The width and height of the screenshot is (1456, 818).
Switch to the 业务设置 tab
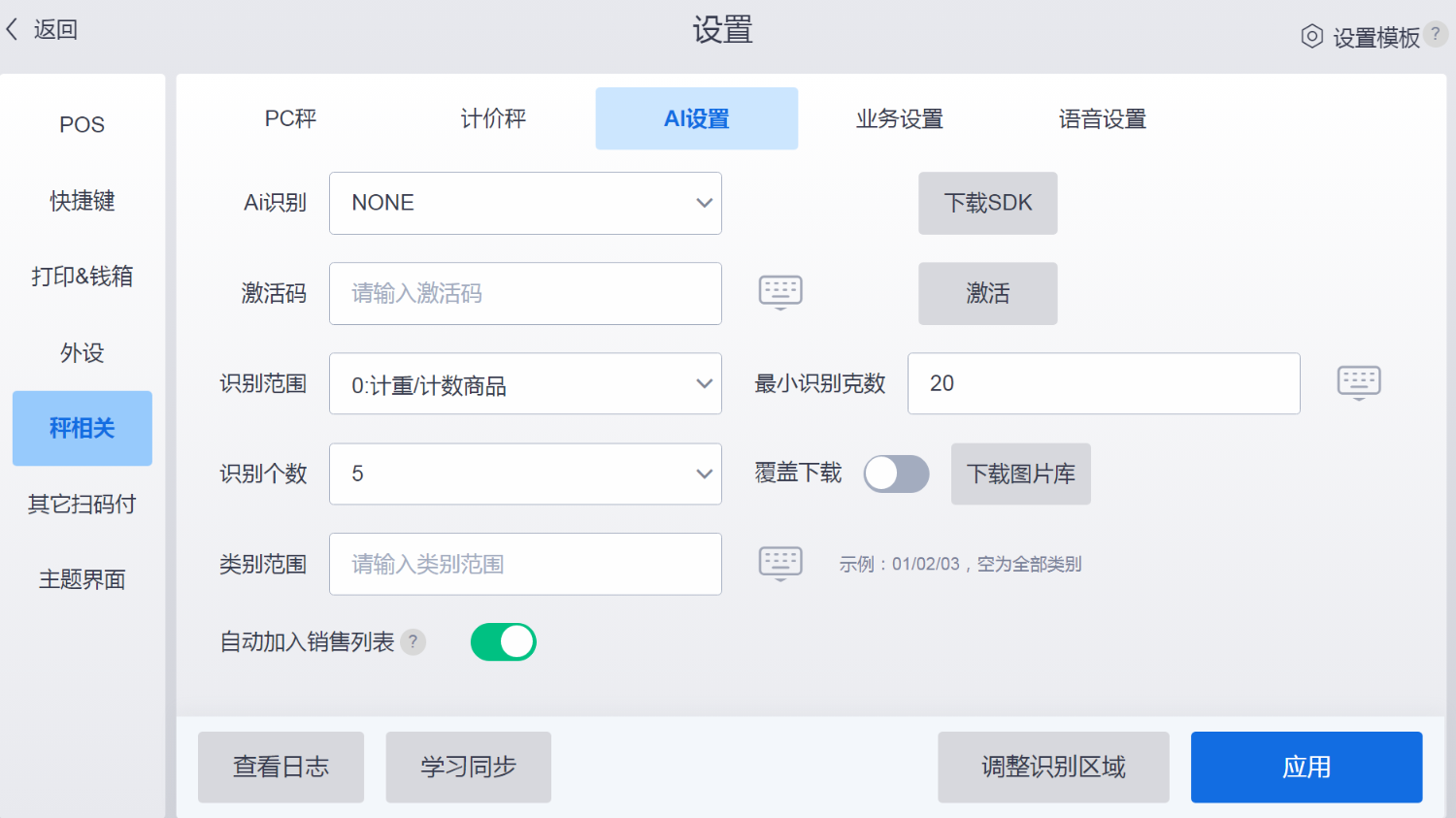point(899,119)
